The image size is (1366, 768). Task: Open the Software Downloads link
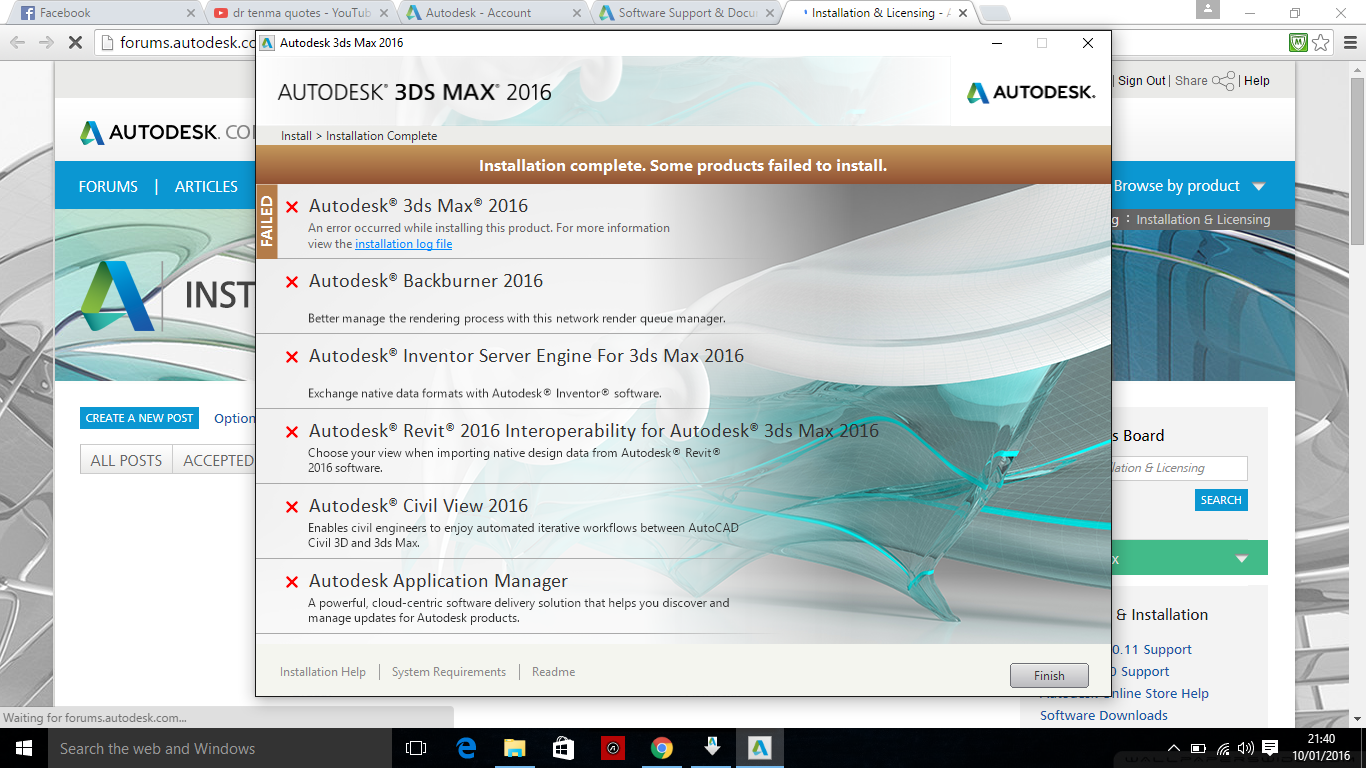click(1104, 715)
